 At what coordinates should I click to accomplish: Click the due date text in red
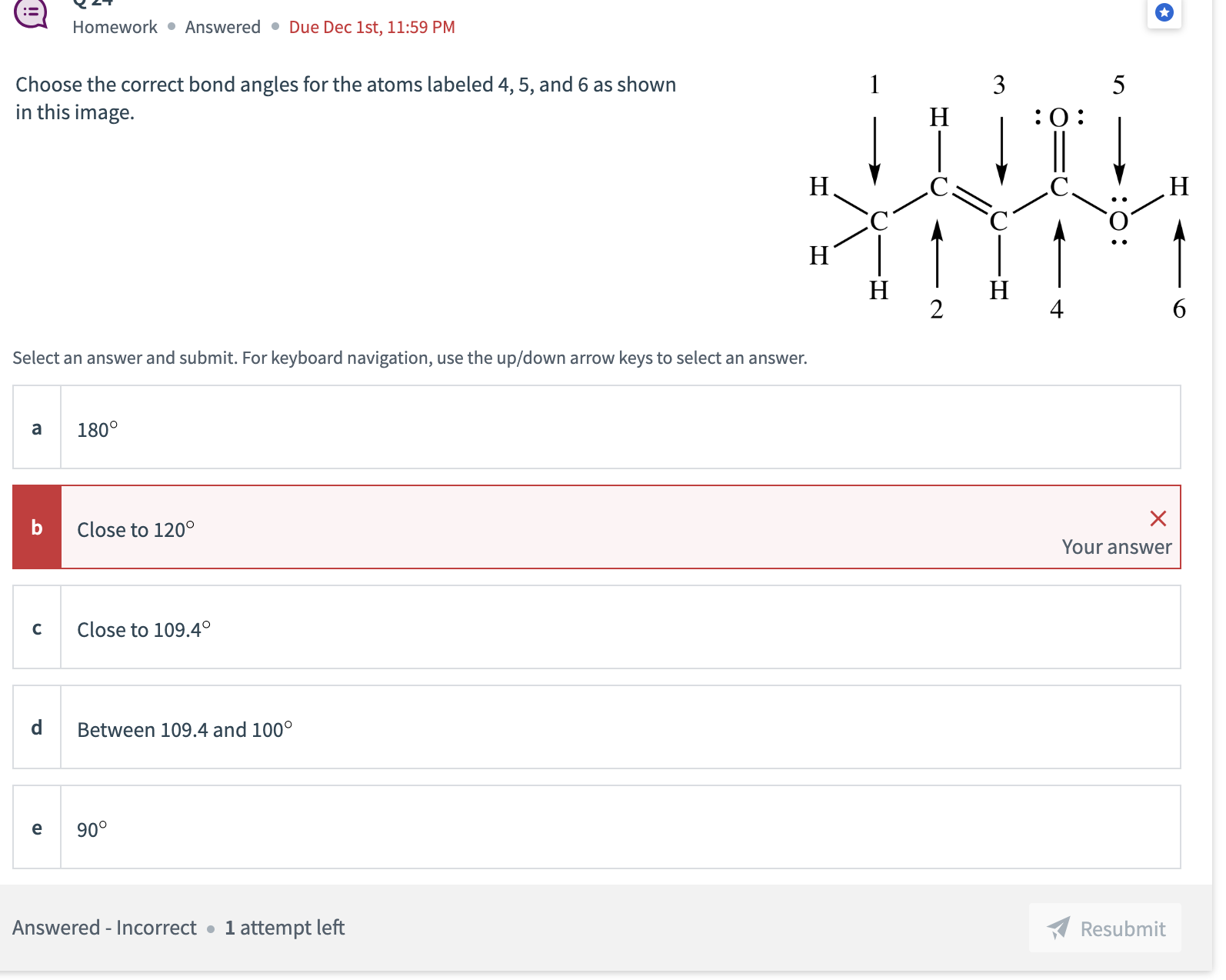coord(372,28)
